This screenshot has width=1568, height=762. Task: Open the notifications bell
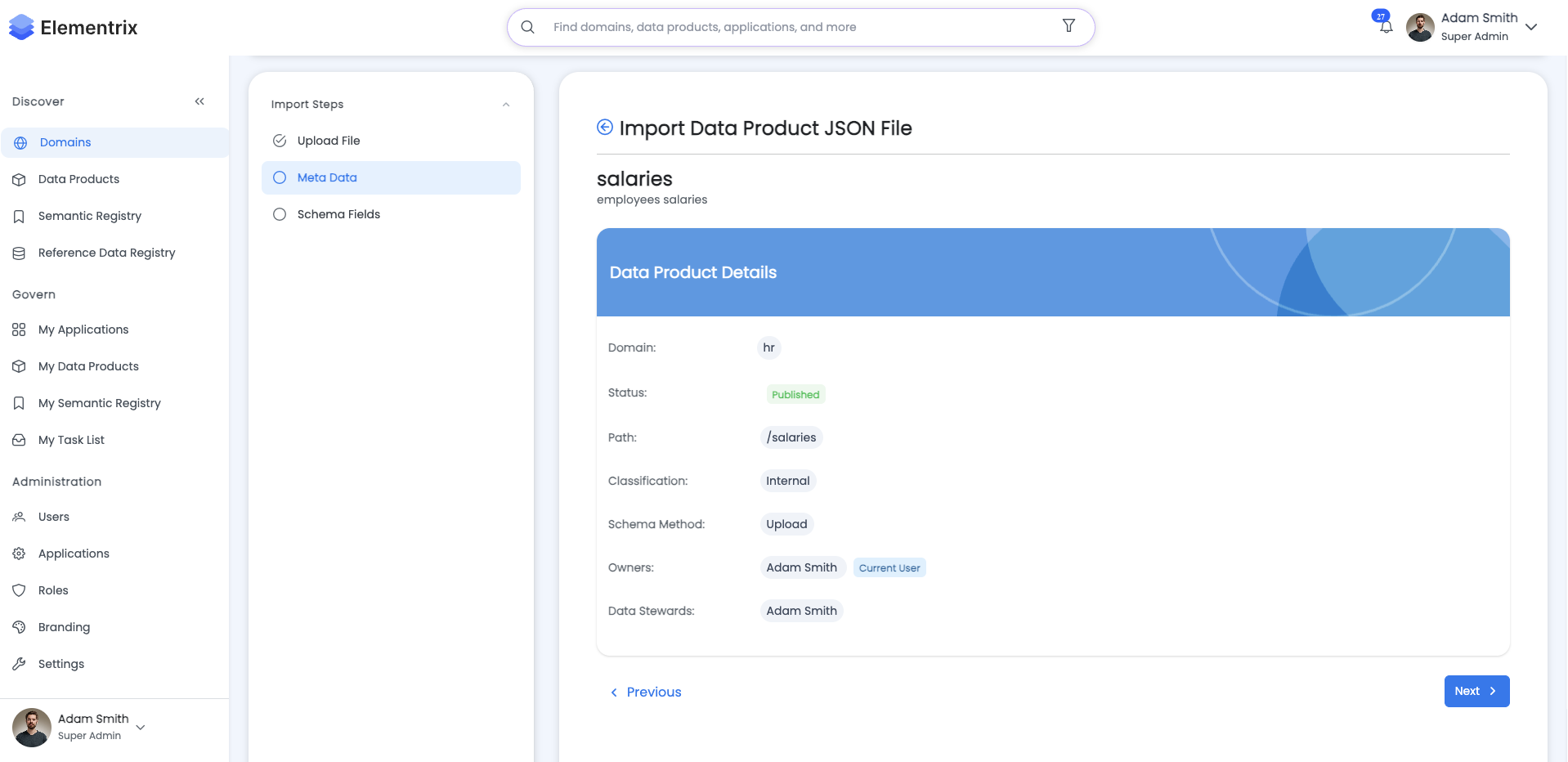(x=1386, y=26)
